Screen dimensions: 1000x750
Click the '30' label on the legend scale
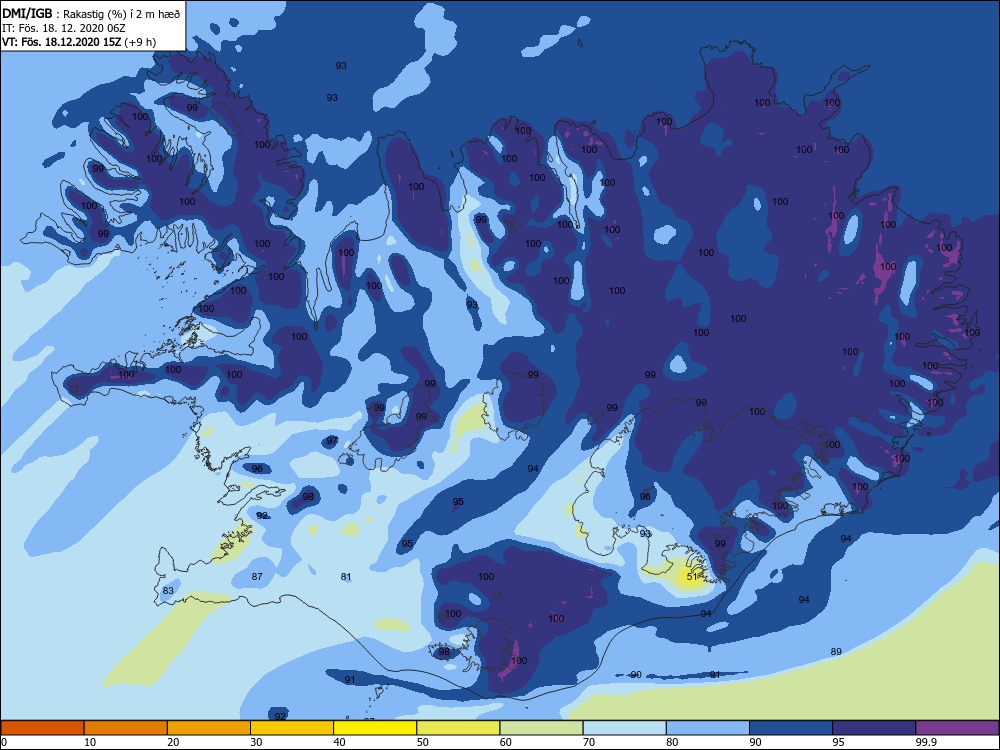tap(256, 742)
